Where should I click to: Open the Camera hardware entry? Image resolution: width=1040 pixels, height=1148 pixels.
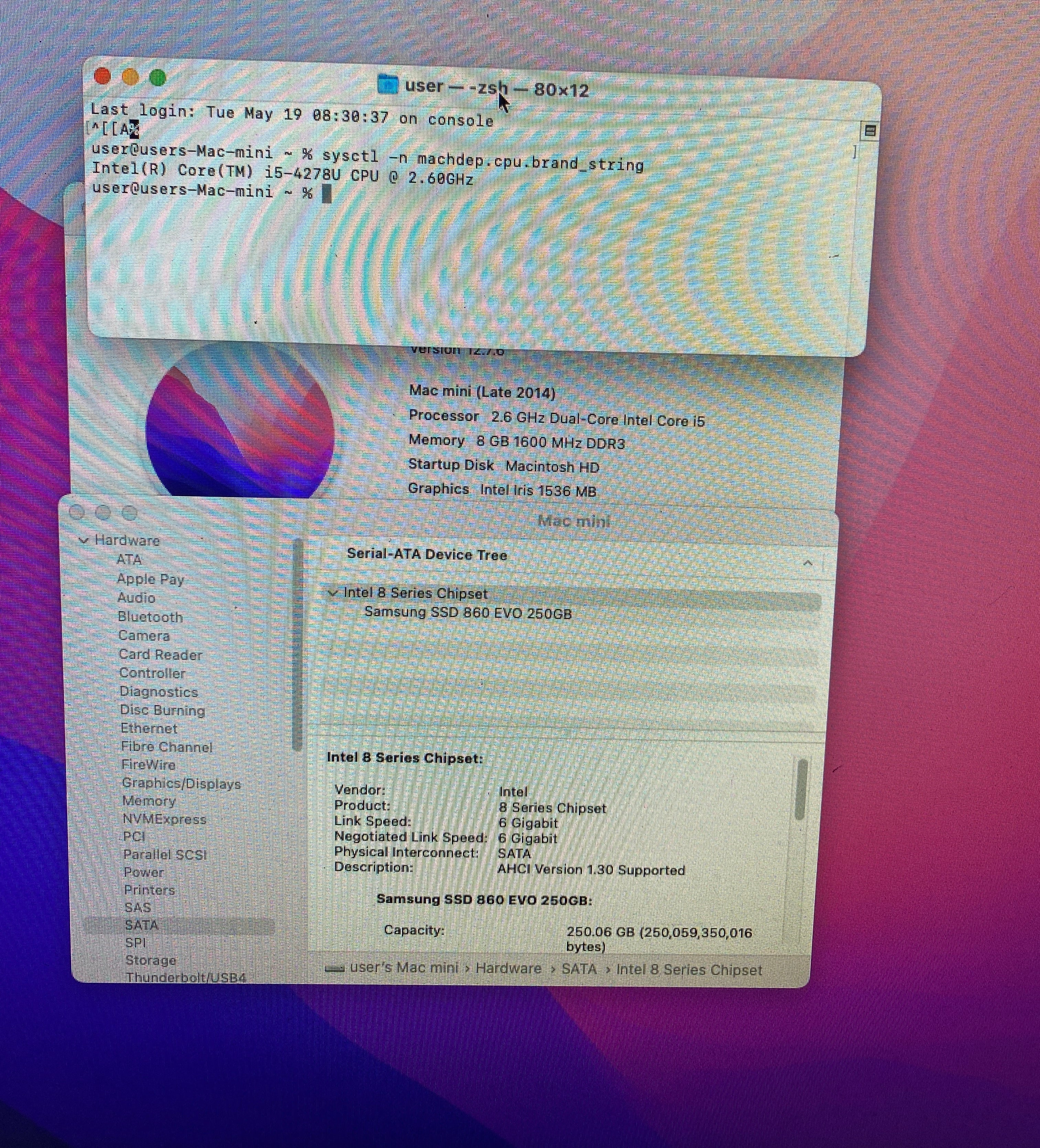click(144, 635)
